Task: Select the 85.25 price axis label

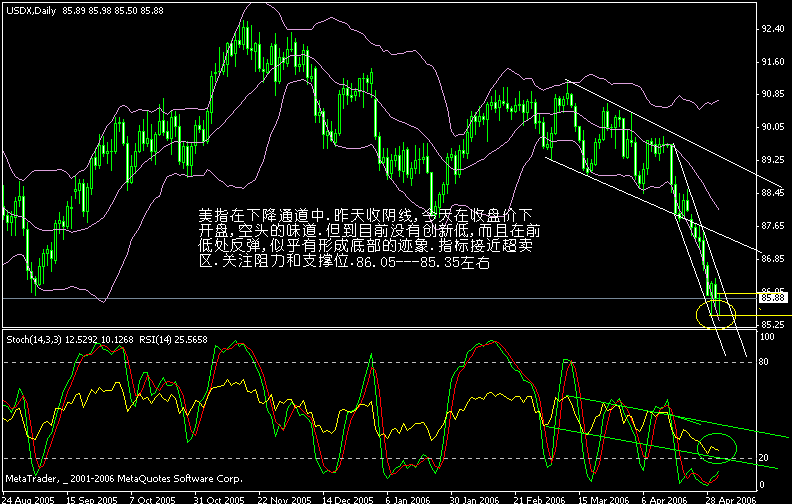Action: pos(773,325)
